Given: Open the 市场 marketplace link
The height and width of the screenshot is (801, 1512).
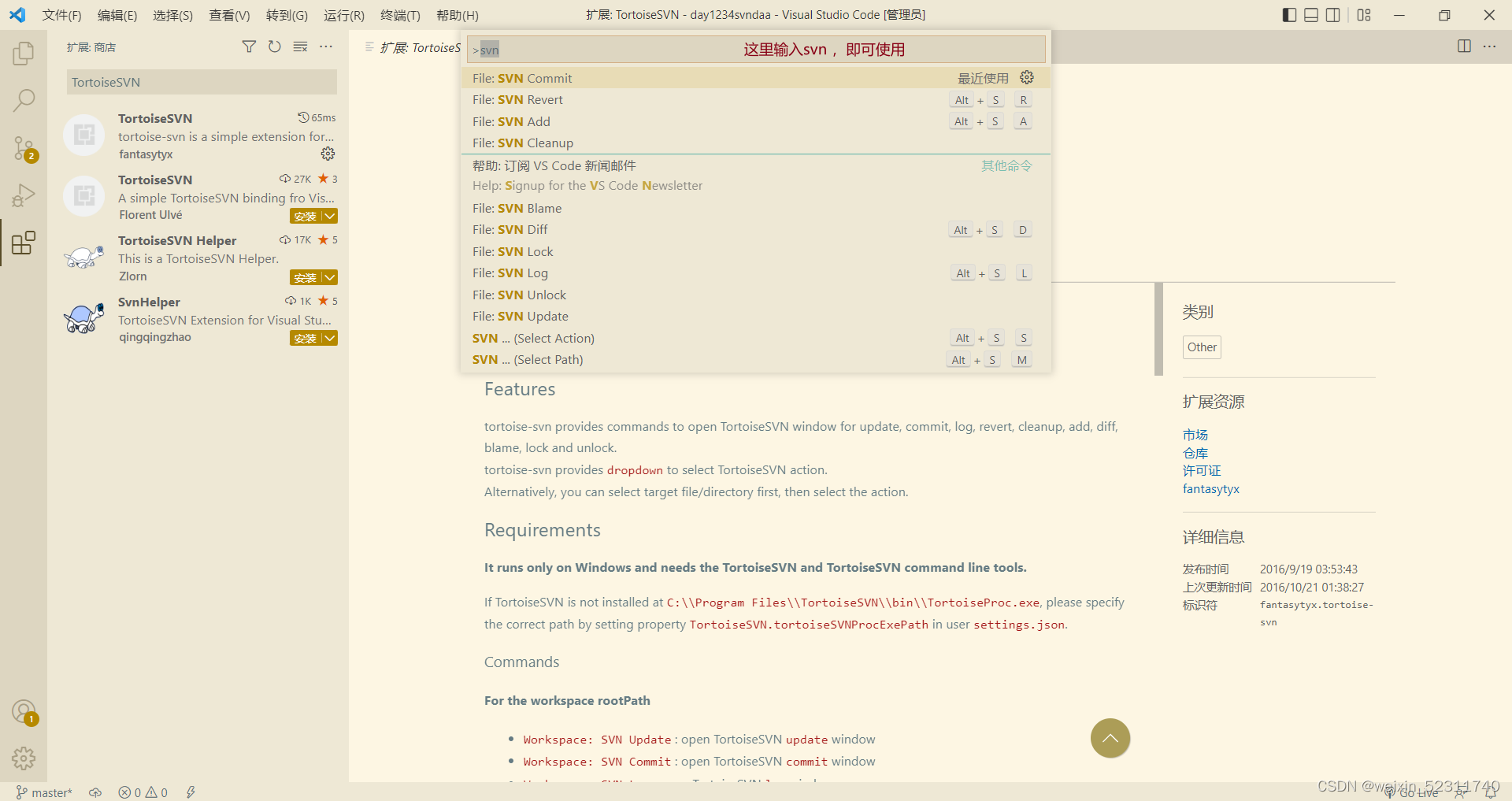Looking at the screenshot, I should 1195,435.
